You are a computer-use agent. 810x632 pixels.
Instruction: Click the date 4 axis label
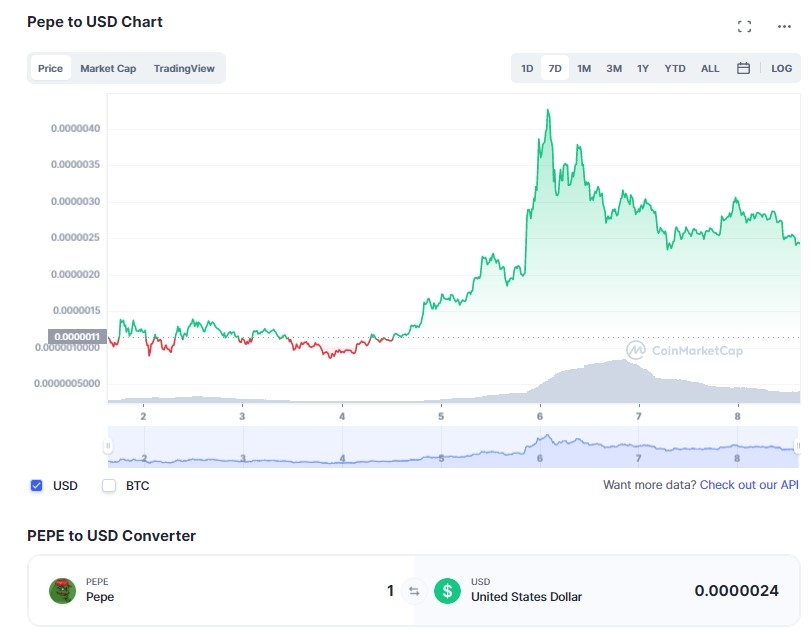tap(342, 416)
